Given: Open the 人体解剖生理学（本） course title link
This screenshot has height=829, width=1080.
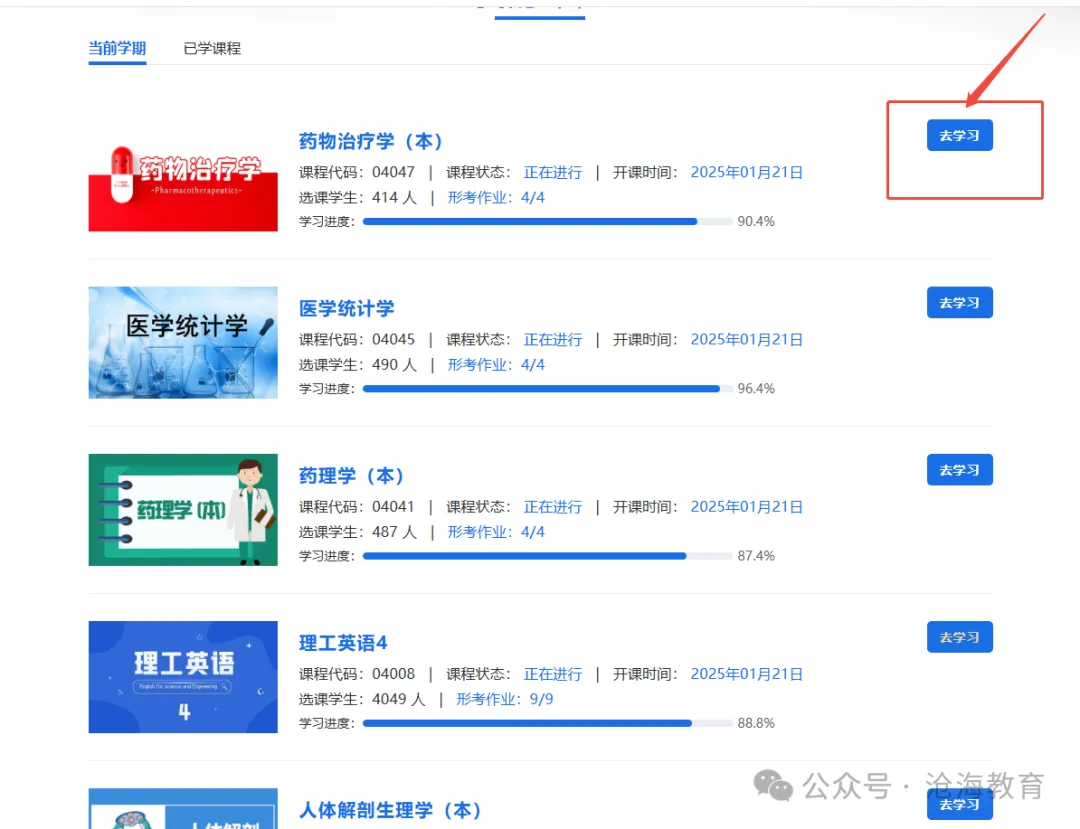Looking at the screenshot, I should 390,810.
